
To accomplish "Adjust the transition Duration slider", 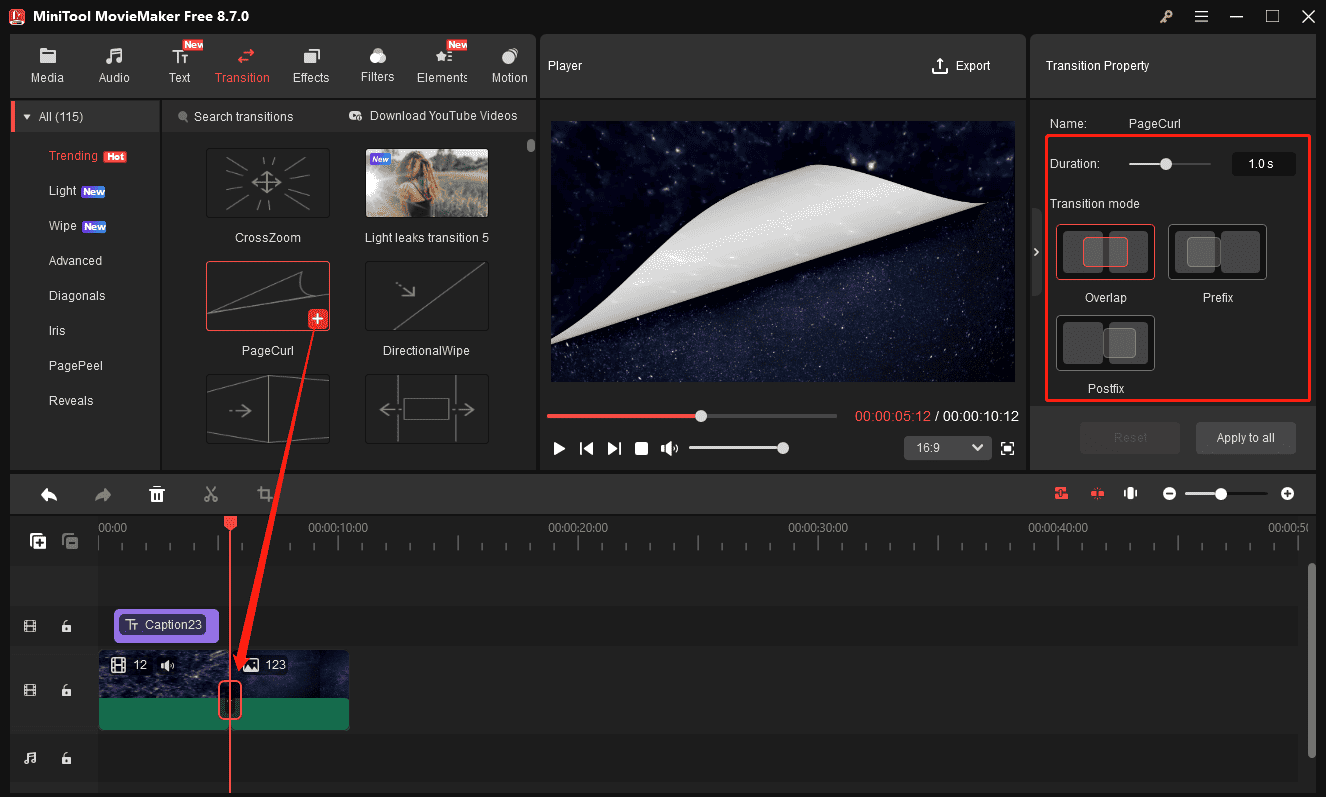I will [1169, 164].
